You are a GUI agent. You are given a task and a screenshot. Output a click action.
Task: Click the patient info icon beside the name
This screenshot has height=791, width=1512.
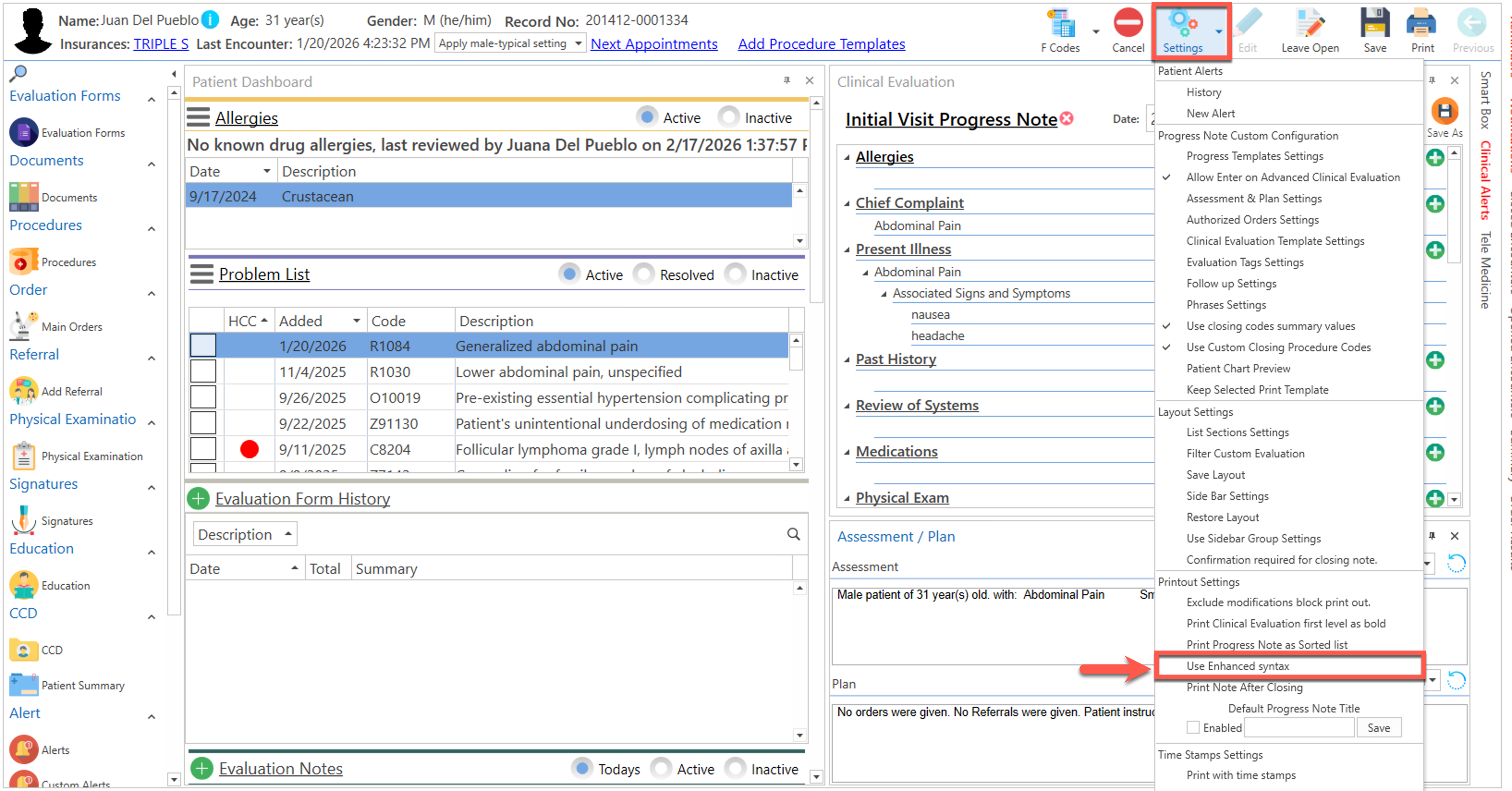click(210, 20)
